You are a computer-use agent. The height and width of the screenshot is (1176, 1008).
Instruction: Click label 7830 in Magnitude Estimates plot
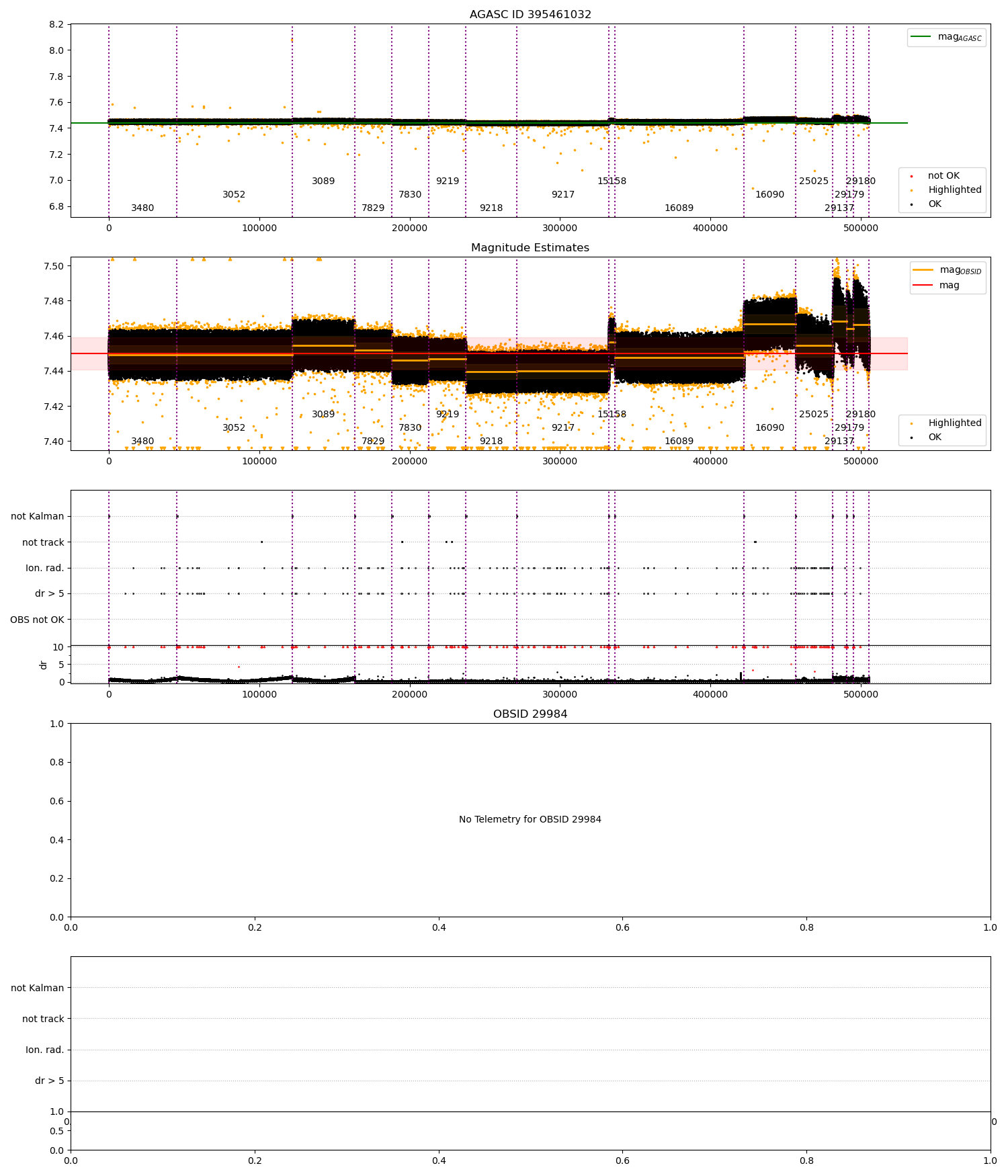[x=410, y=428]
